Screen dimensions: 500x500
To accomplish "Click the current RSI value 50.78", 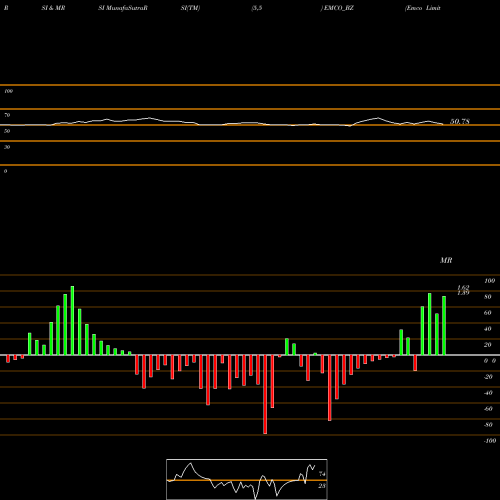I will 460,121.
